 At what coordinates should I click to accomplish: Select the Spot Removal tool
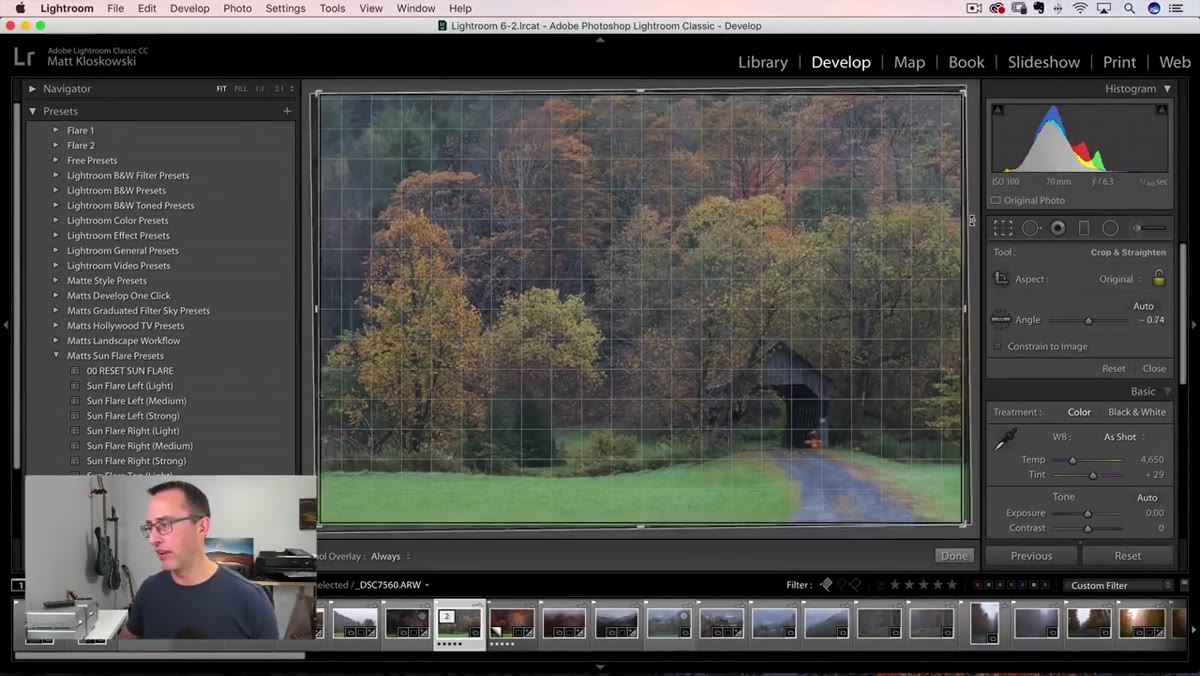[1030, 228]
